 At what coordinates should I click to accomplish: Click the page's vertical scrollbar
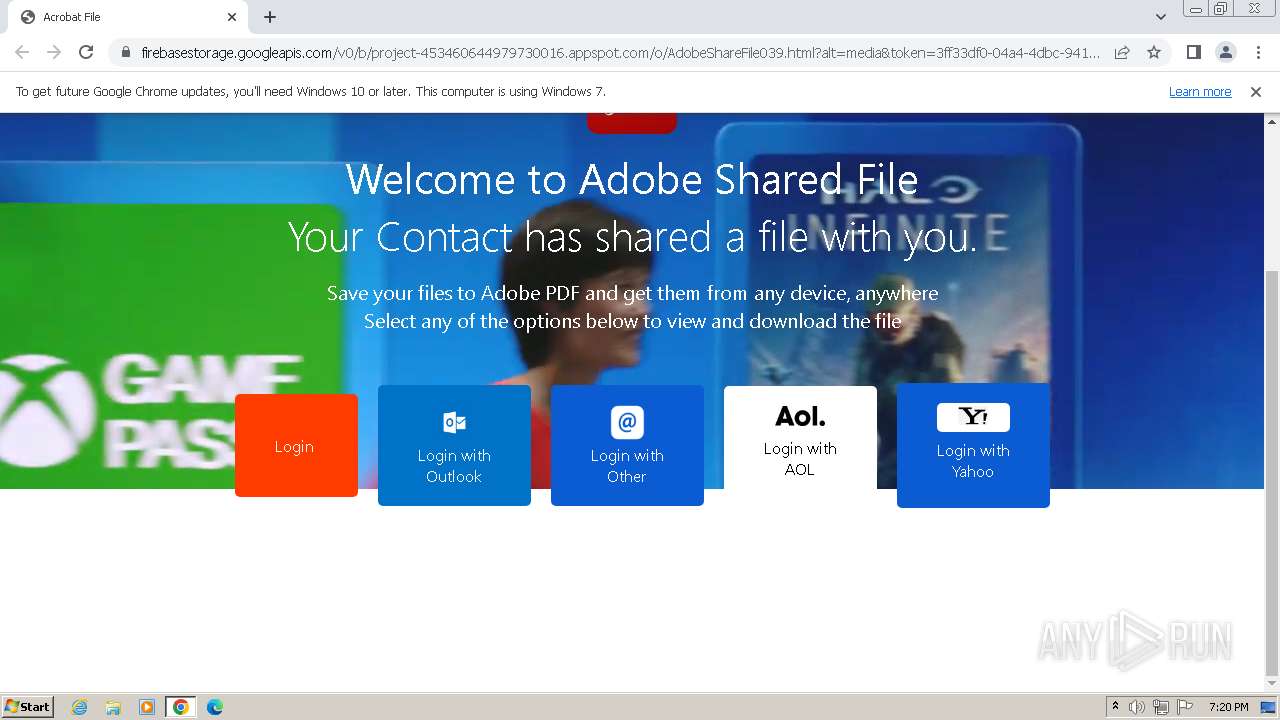(x=1272, y=473)
